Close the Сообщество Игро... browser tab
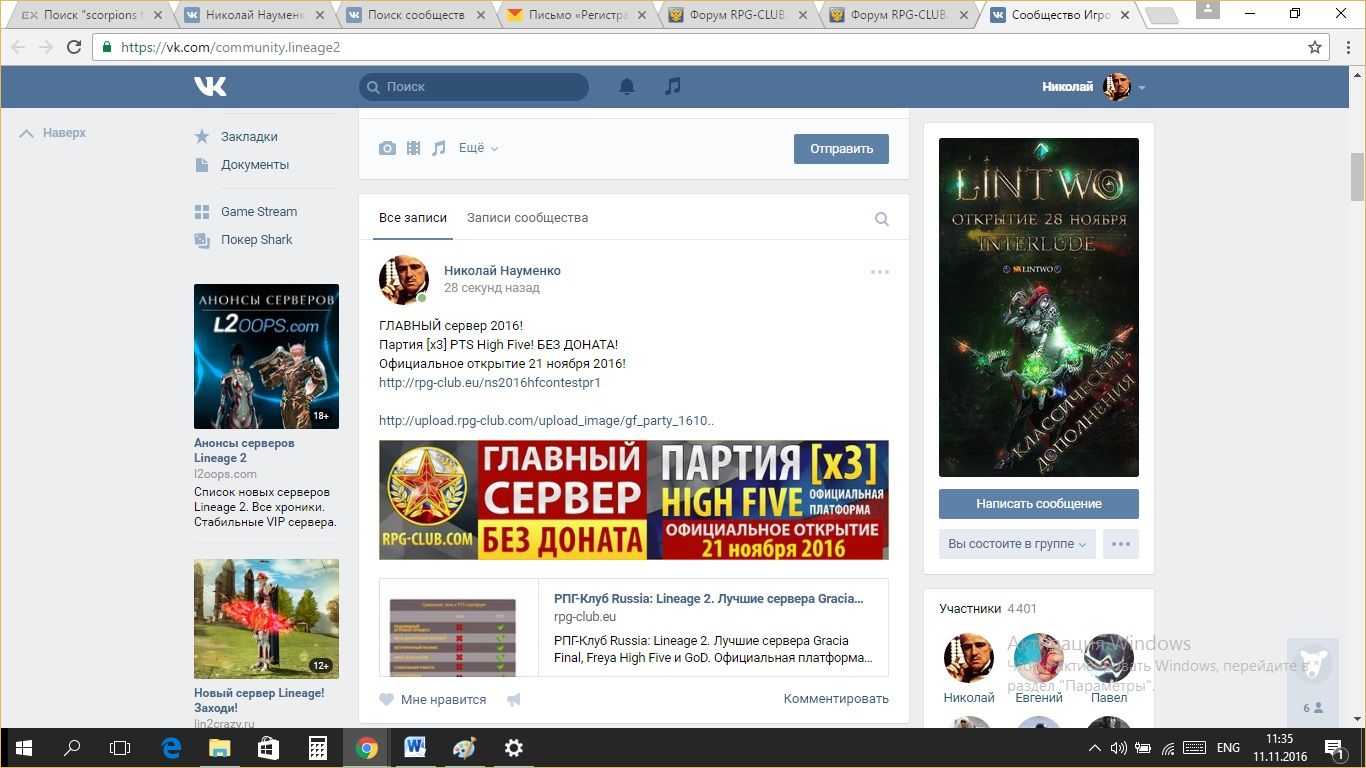This screenshot has height=768, width=1366. click(x=1125, y=15)
